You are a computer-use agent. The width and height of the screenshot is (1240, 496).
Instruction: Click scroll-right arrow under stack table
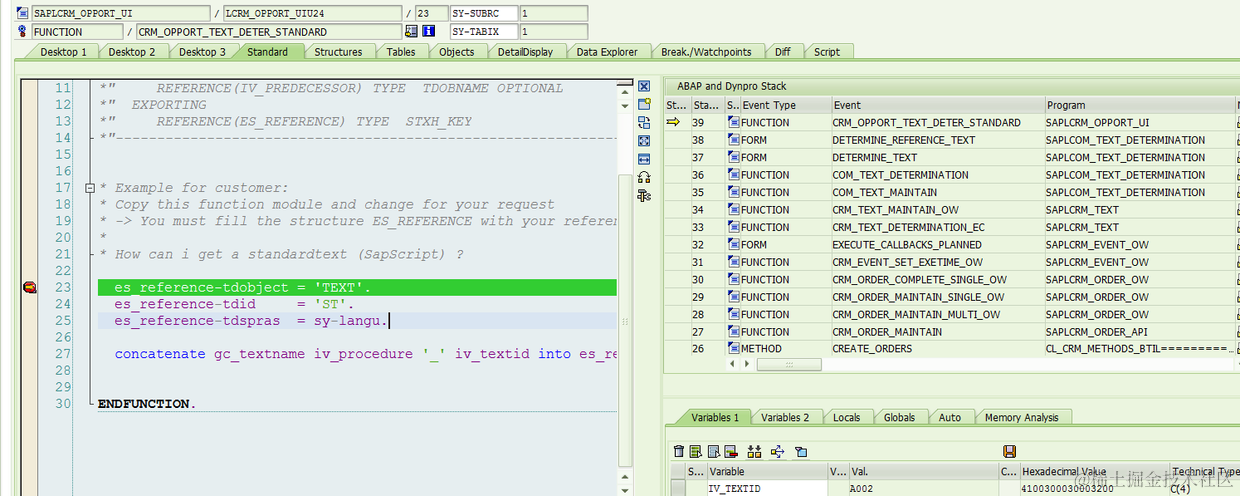pos(748,365)
